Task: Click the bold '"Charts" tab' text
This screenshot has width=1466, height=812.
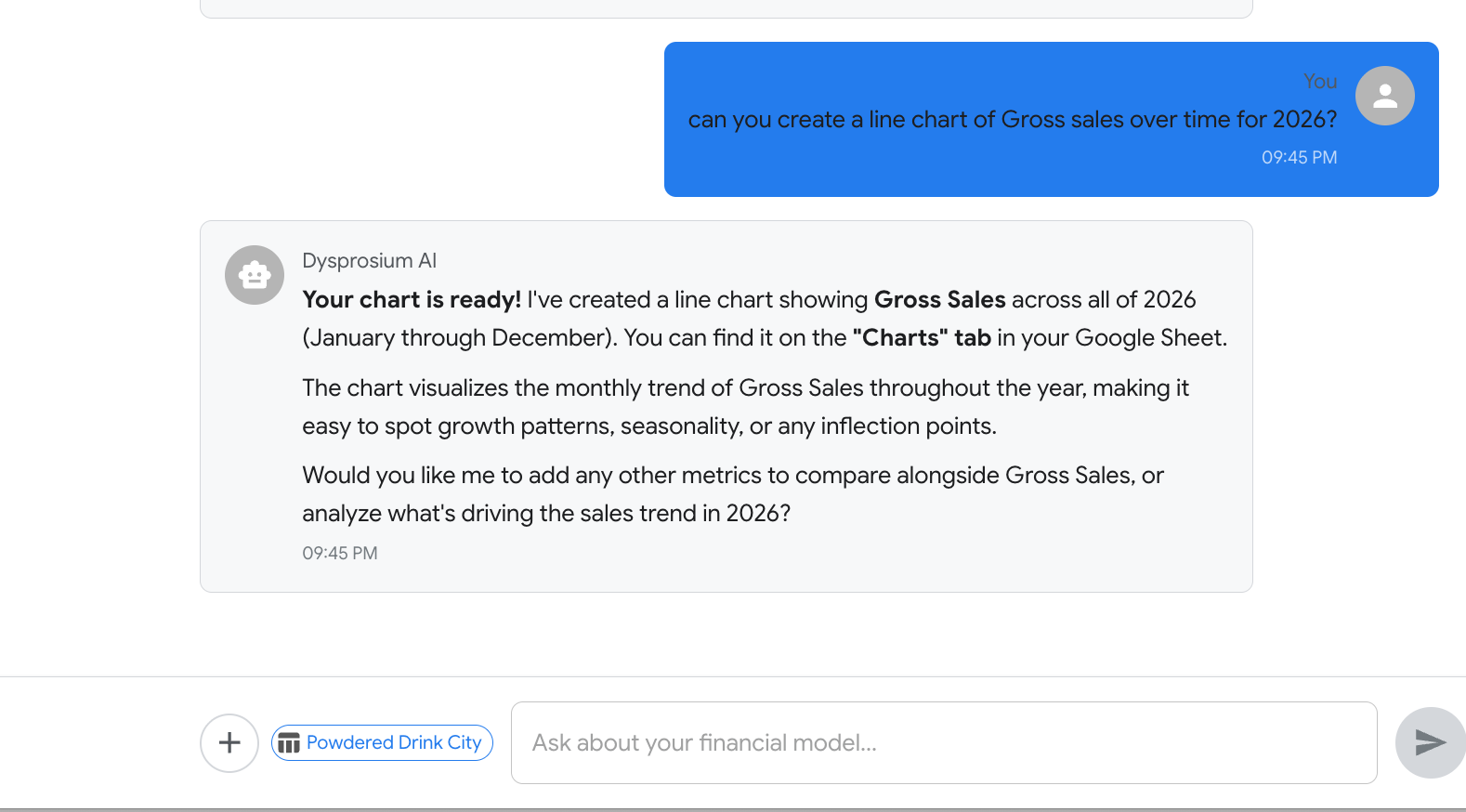Action: tap(922, 338)
